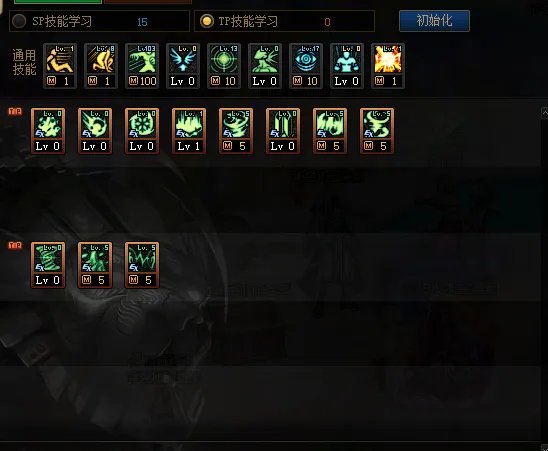Select the SP技能学习 radio button

19,21
